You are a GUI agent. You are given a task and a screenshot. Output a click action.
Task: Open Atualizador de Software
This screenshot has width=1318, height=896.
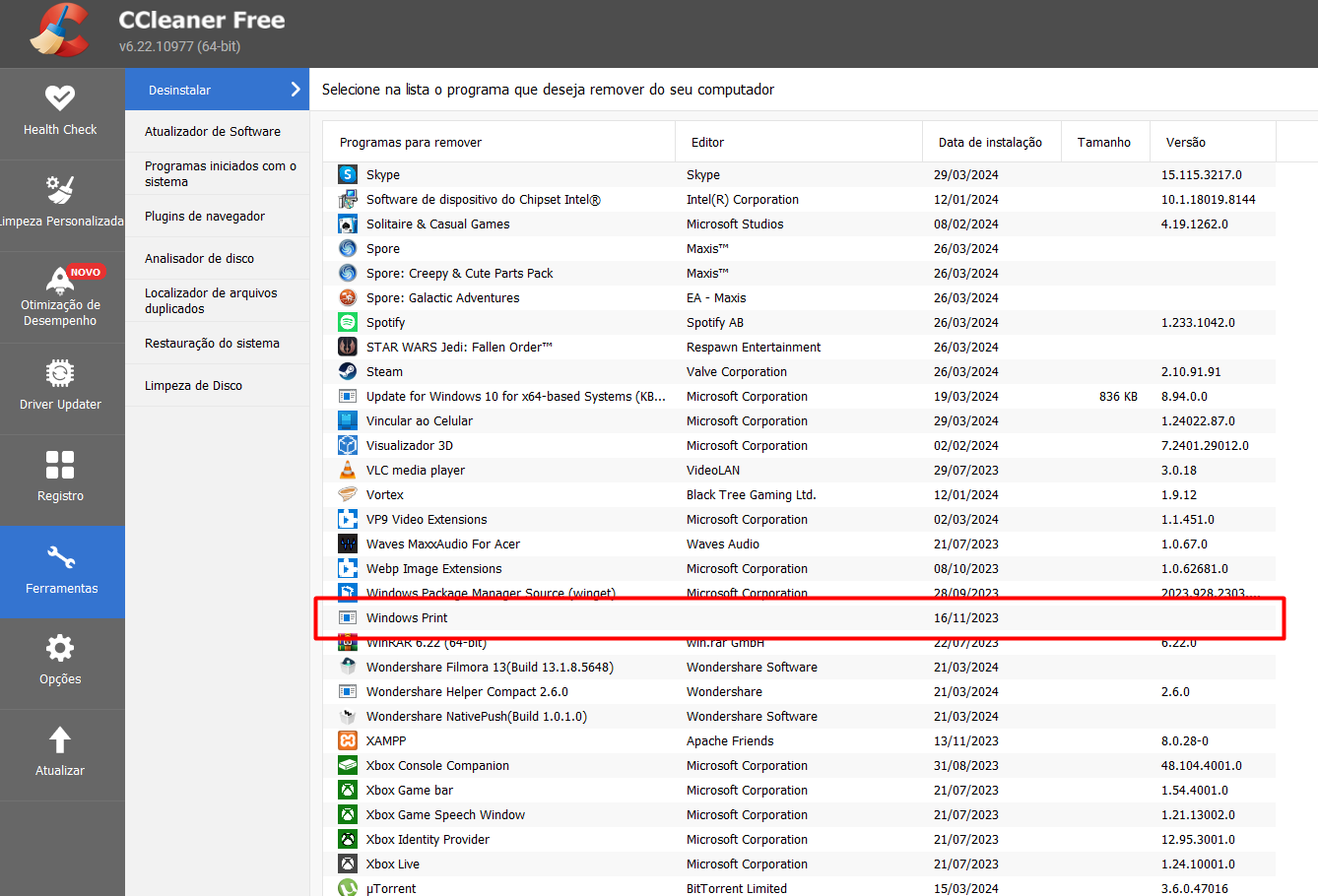click(x=217, y=131)
